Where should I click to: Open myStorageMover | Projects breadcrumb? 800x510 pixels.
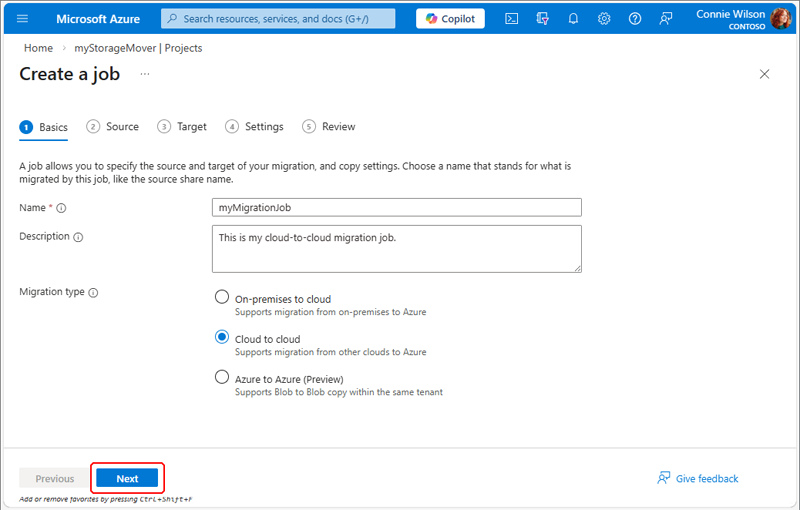click(138, 48)
